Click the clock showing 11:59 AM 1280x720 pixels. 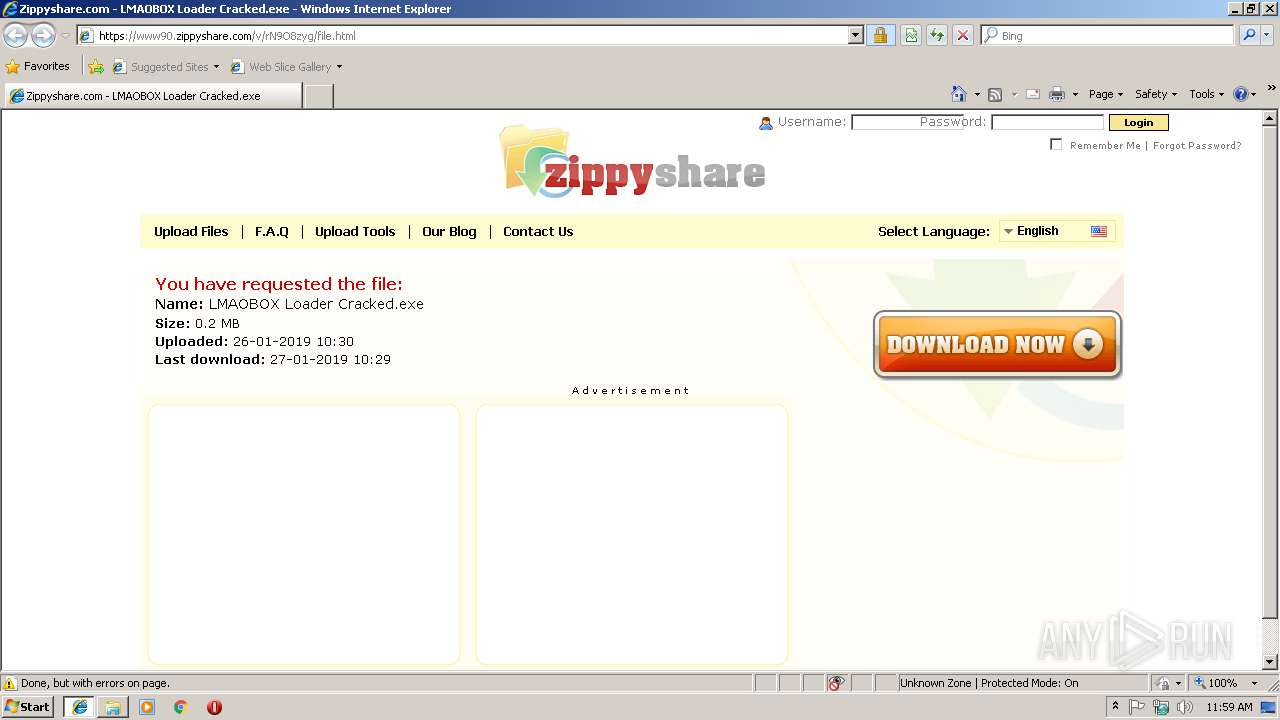(1230, 707)
